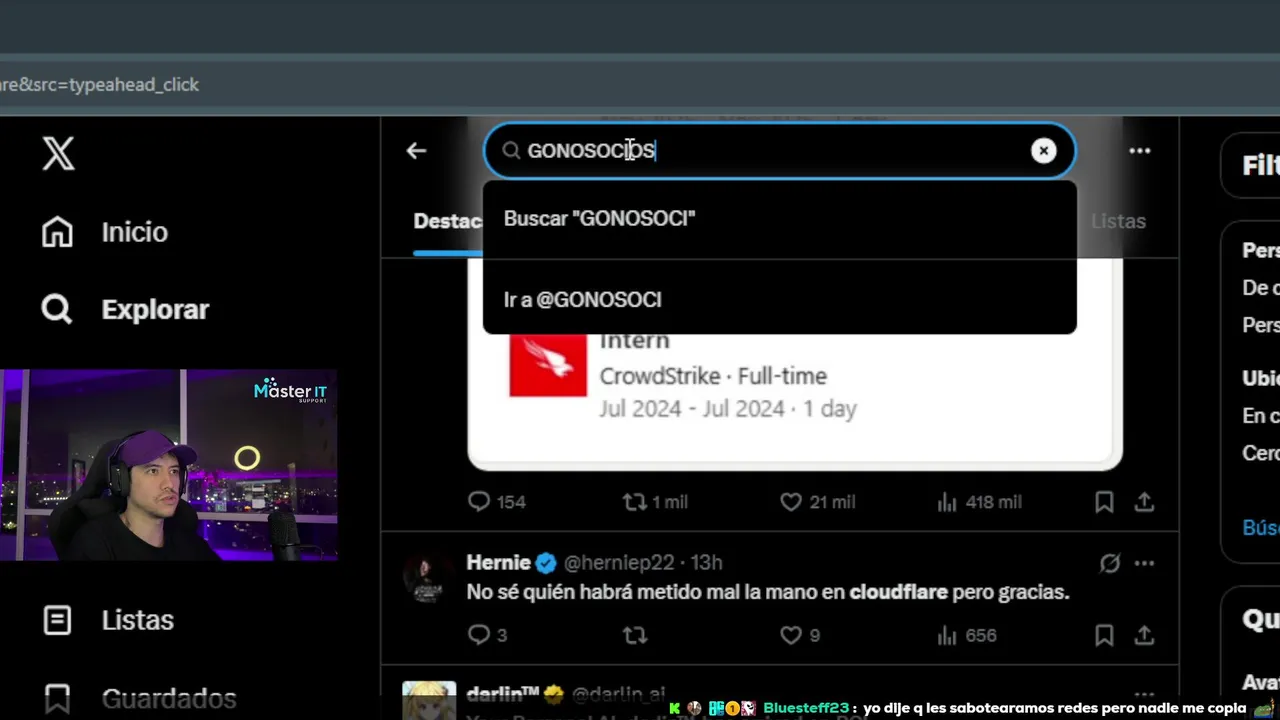Open the @herniep22 handle

pyautogui.click(x=619, y=563)
